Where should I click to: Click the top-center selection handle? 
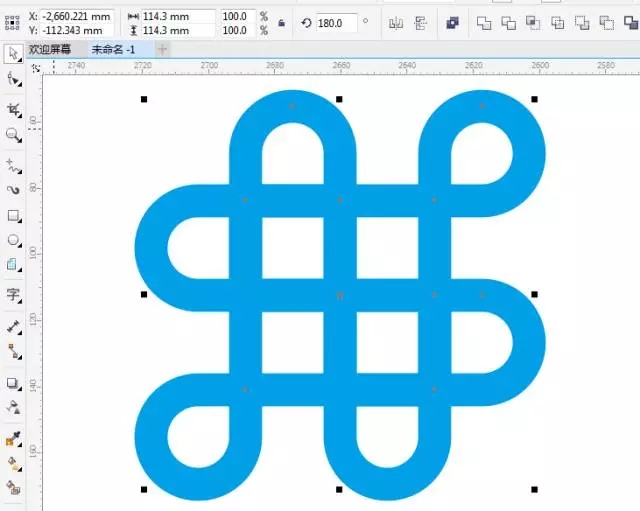tap(339, 99)
